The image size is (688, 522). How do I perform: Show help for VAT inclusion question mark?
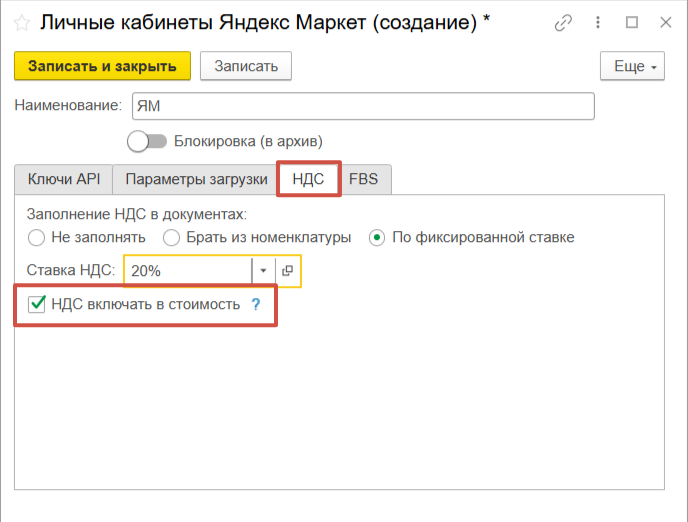(x=255, y=305)
